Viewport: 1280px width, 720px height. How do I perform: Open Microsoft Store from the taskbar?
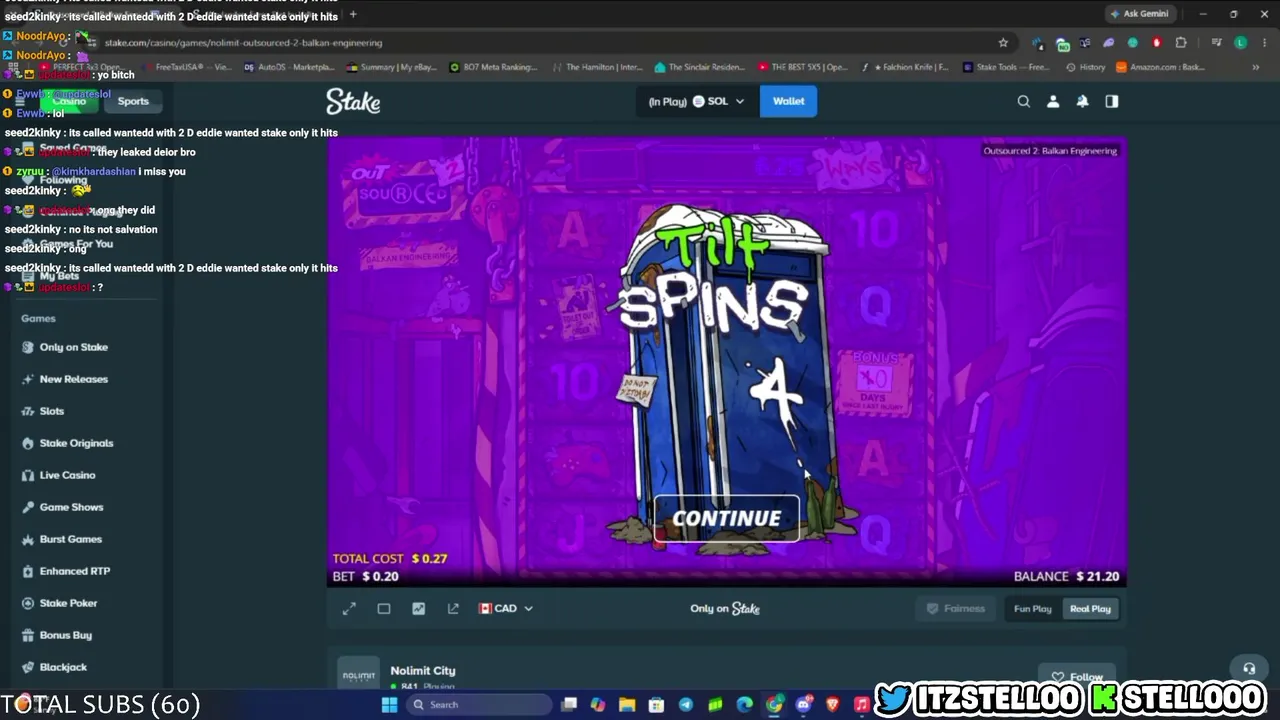(x=656, y=704)
